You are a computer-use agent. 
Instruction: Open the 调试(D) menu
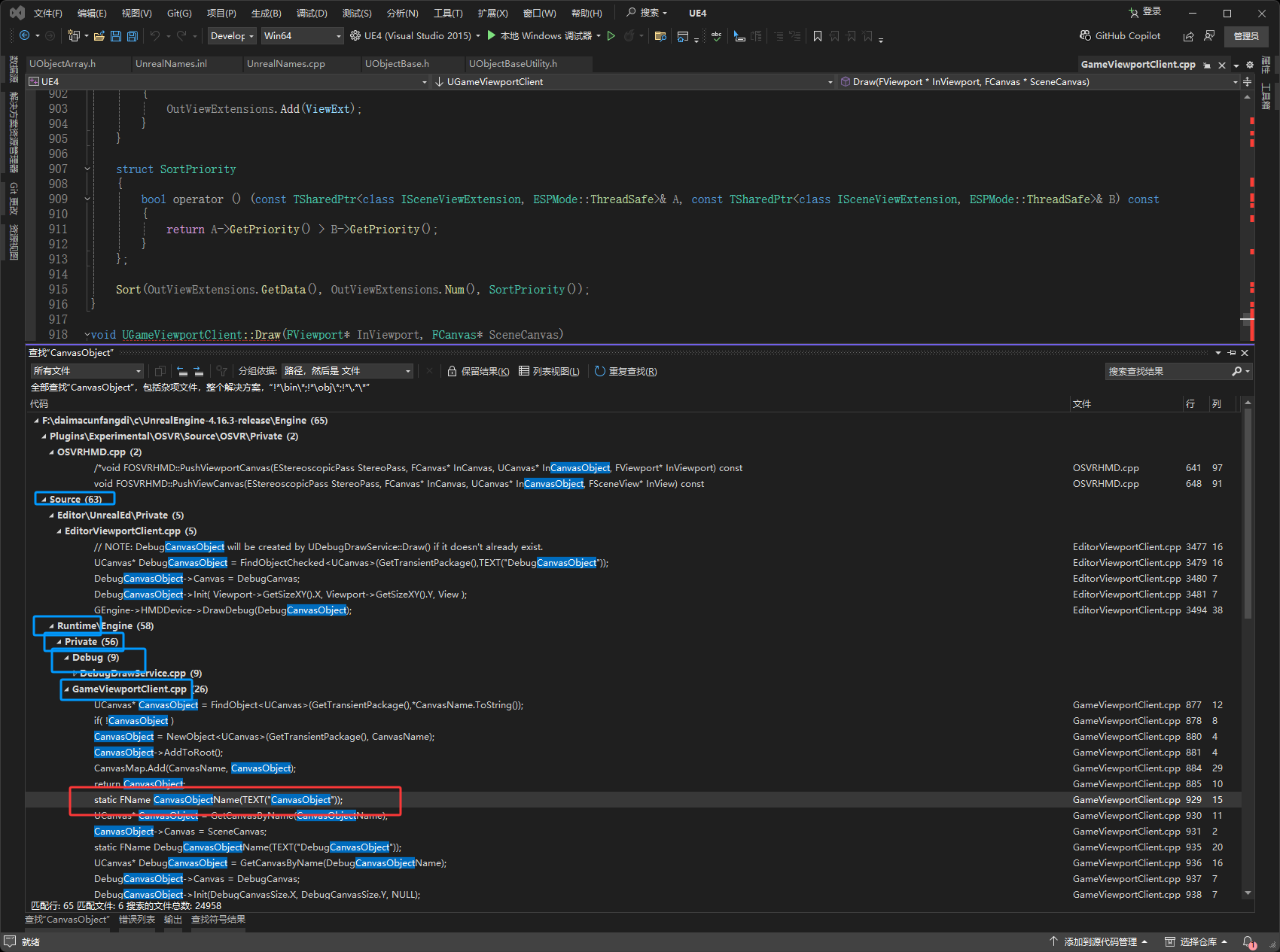coord(312,13)
